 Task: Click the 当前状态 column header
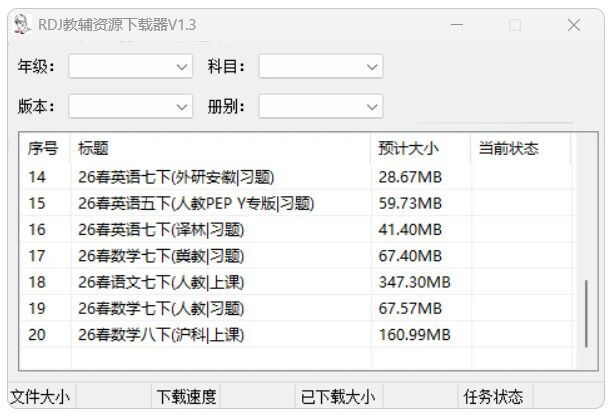[521, 148]
